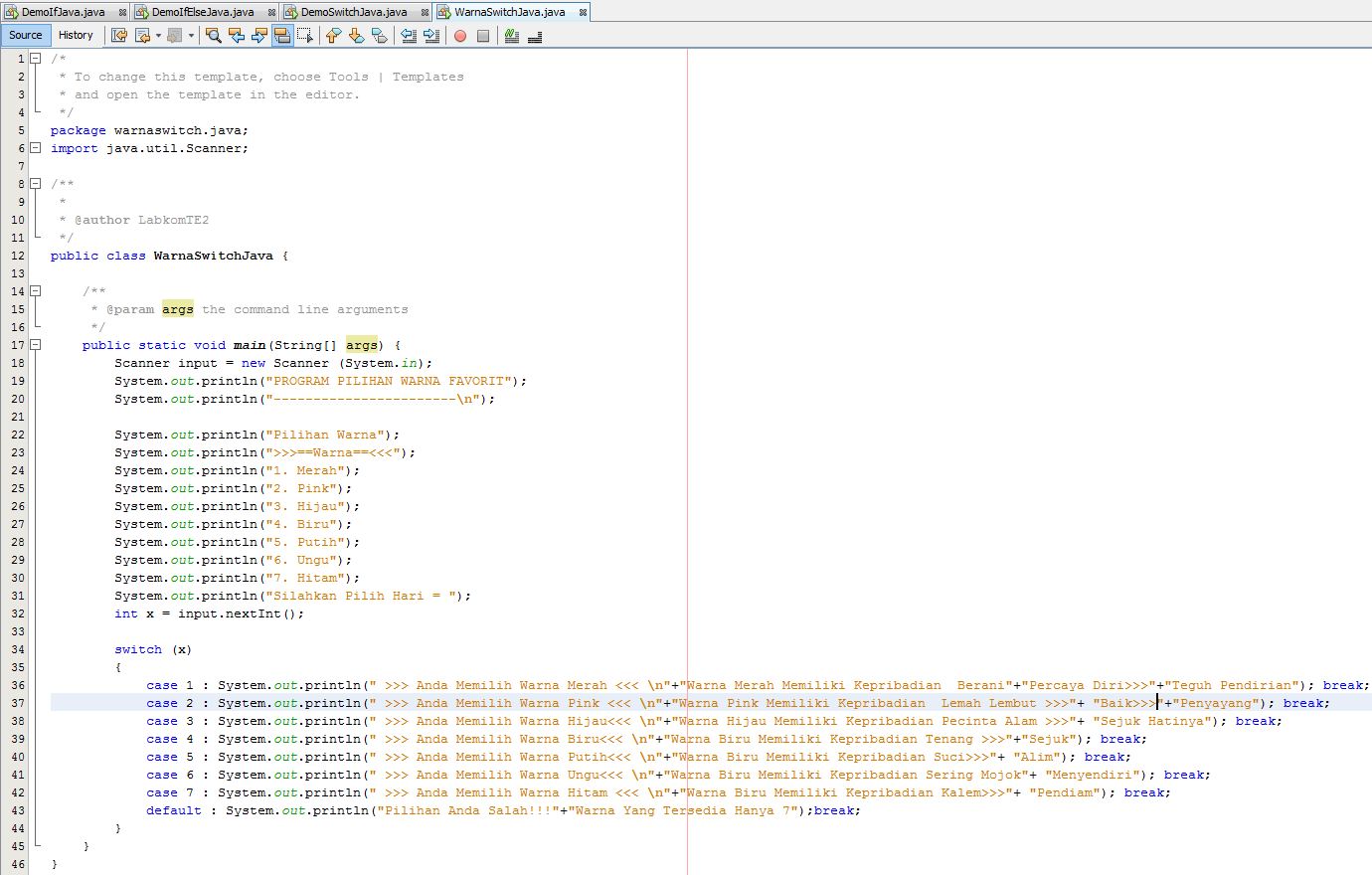
Task: Click line number 18 in the gutter
Action: [x=18, y=363]
